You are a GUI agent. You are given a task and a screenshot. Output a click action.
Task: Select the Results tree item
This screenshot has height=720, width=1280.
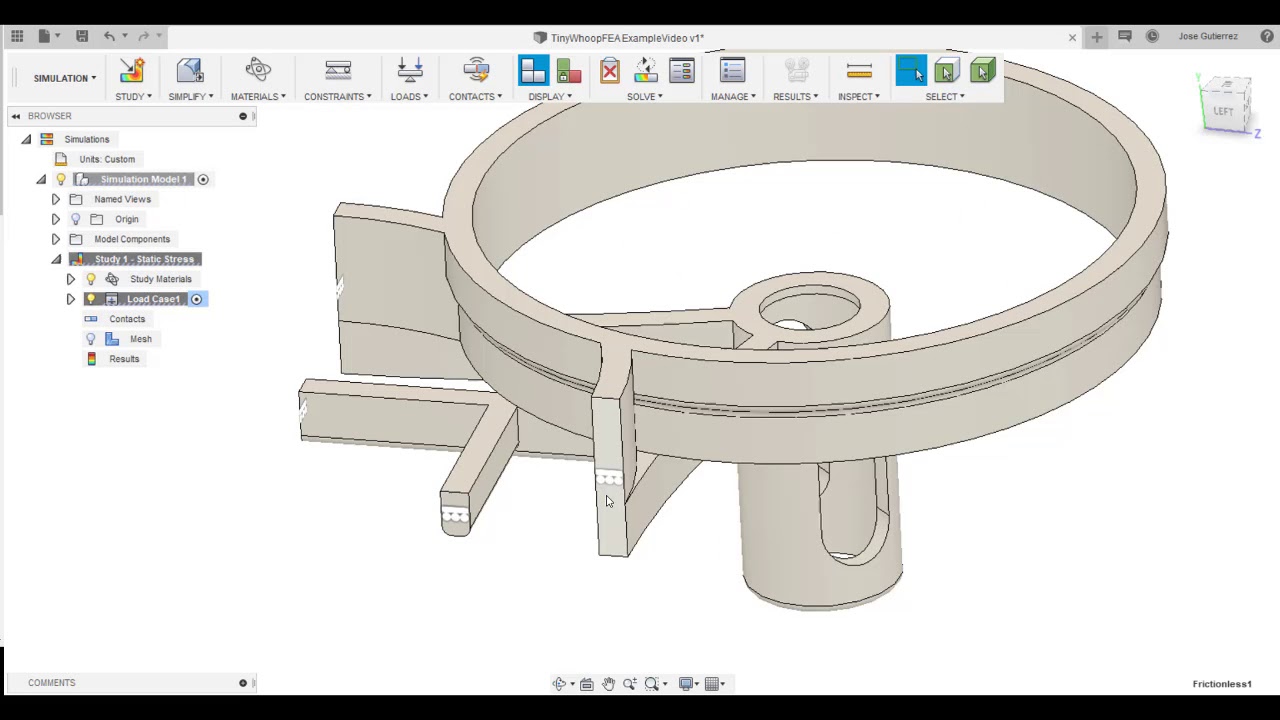coord(124,359)
